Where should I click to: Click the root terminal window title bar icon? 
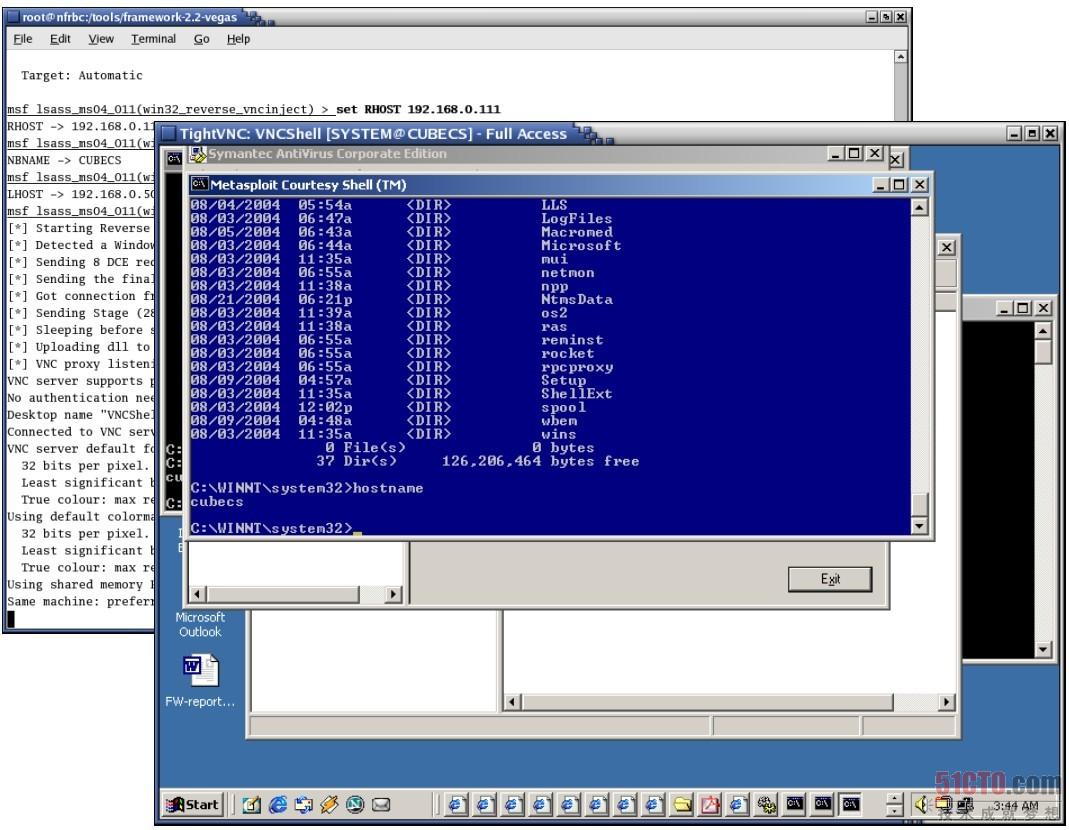click(x=12, y=17)
